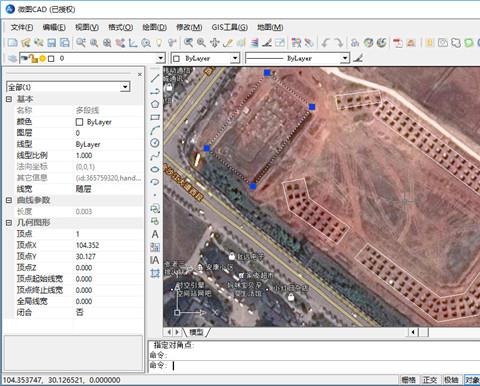Collapse the 几何图形 property group
This screenshot has height=386, width=480.
(9, 222)
